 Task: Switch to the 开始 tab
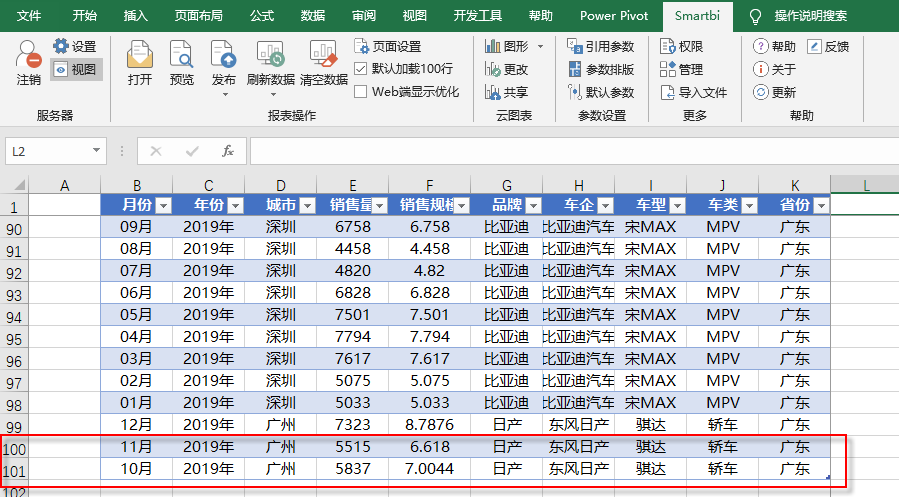tap(84, 15)
